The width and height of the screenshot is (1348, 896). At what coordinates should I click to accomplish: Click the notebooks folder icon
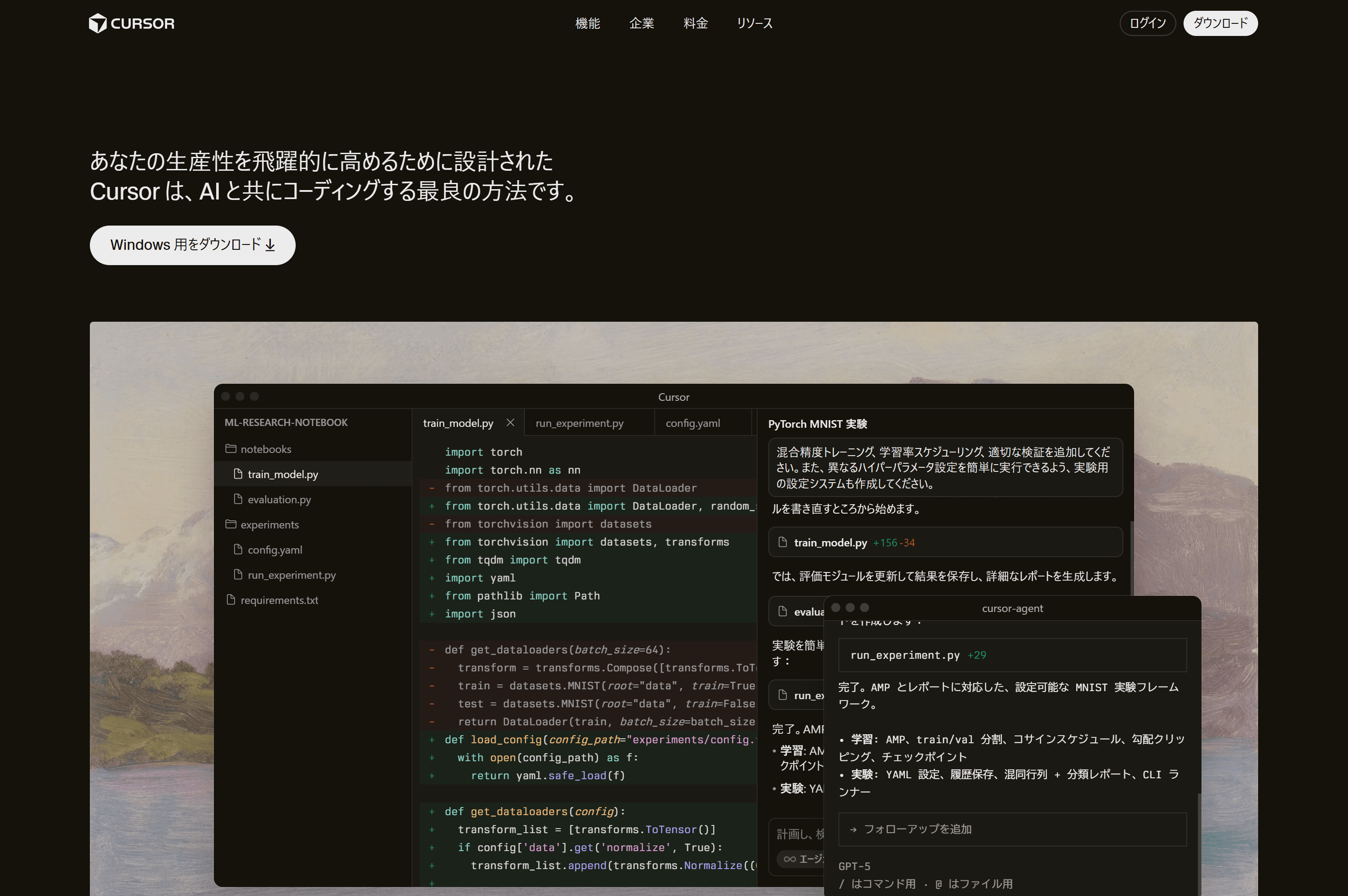231,448
